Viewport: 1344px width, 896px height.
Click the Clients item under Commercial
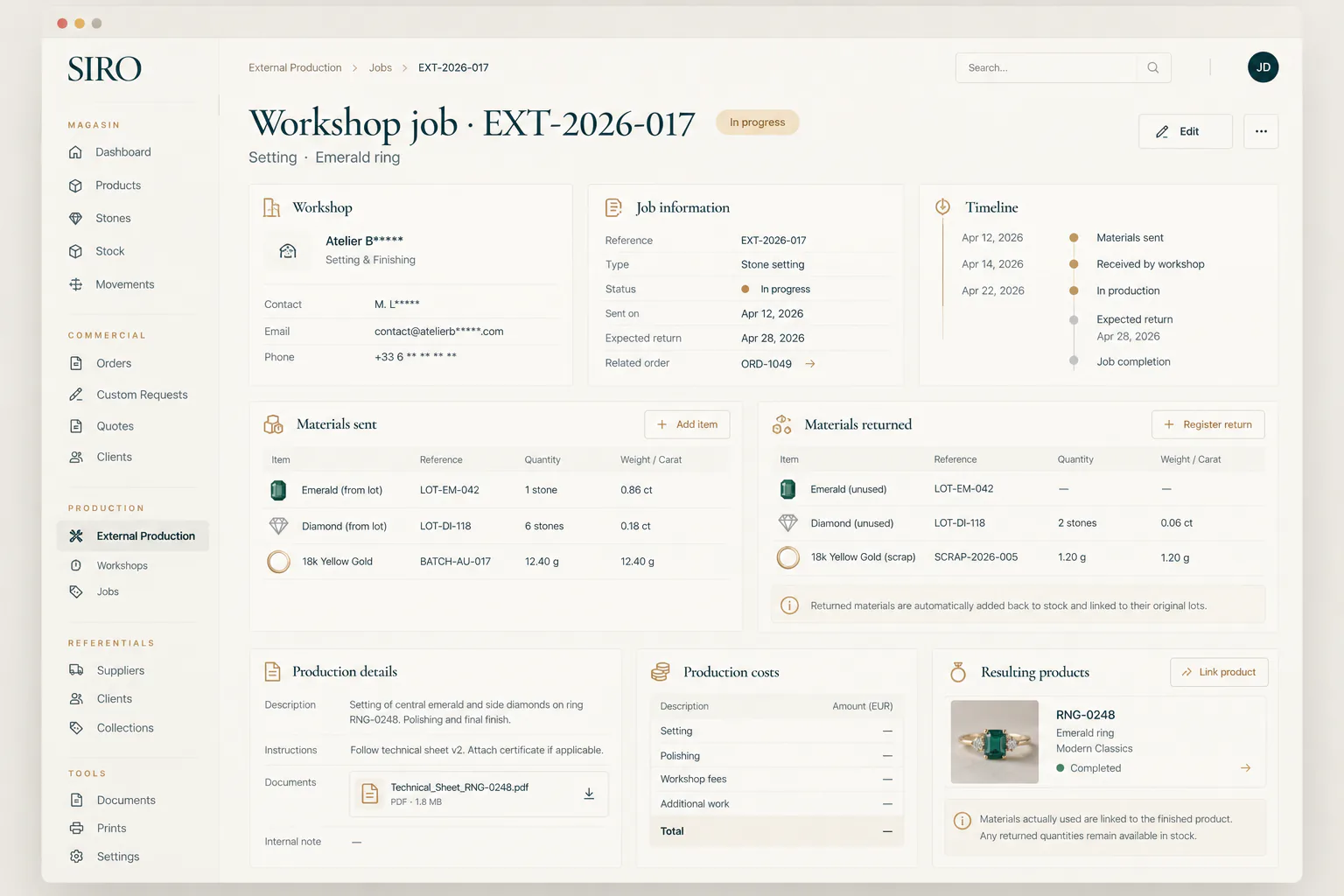click(x=115, y=457)
